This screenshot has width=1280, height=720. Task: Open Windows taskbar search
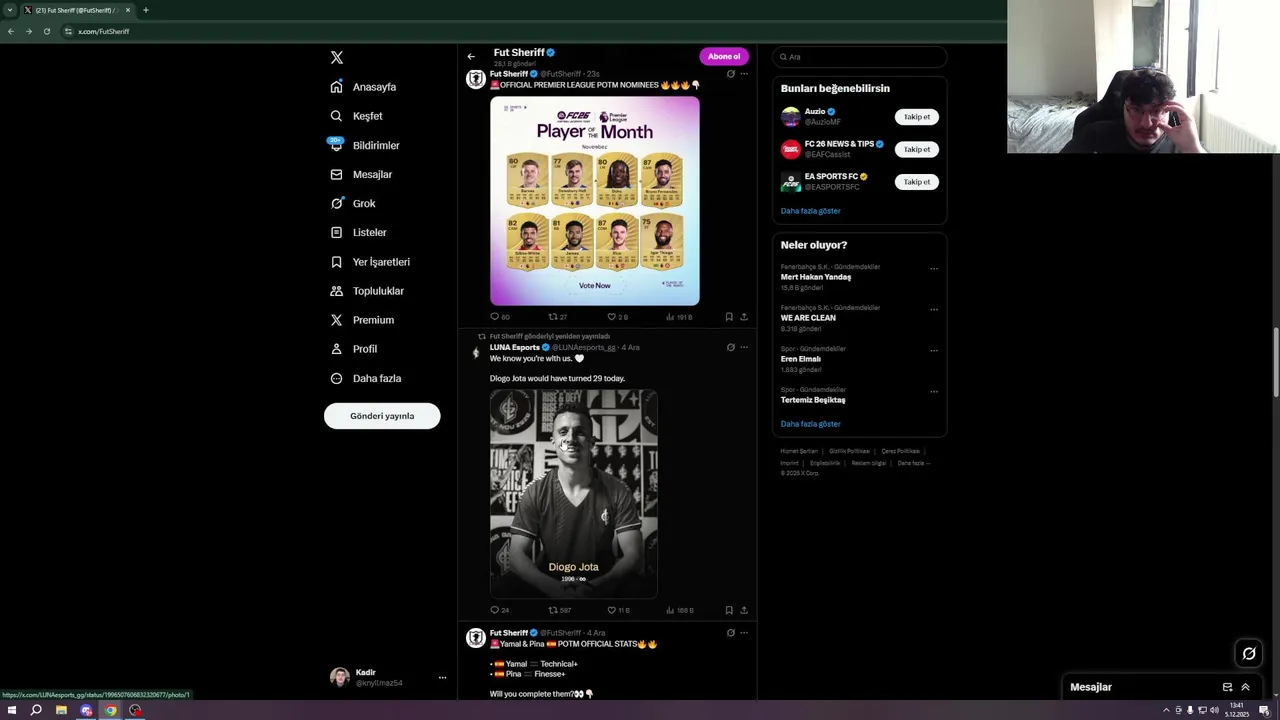click(36, 710)
